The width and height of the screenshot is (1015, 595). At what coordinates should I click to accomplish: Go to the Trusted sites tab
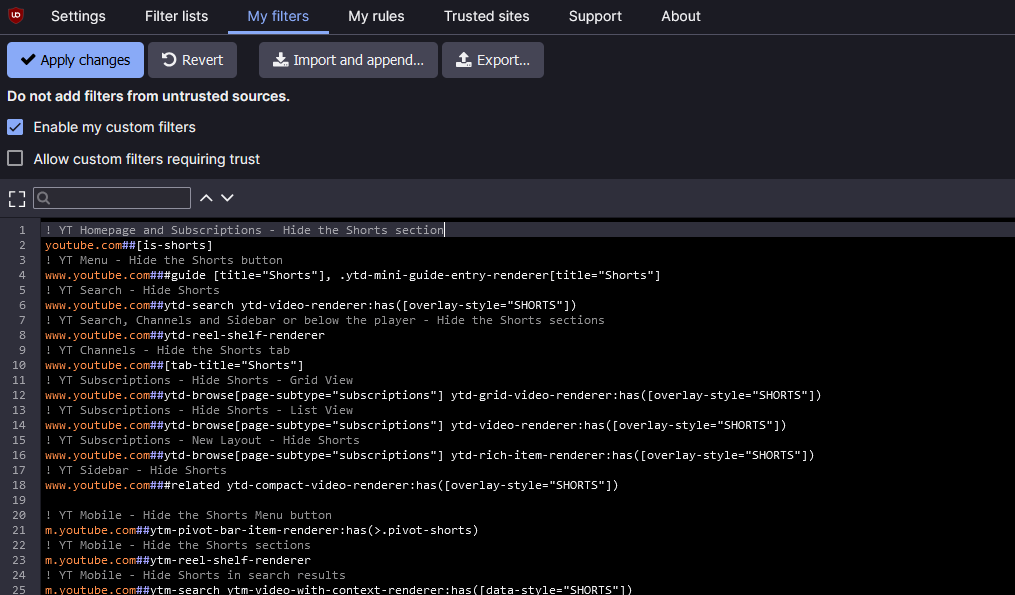point(487,16)
